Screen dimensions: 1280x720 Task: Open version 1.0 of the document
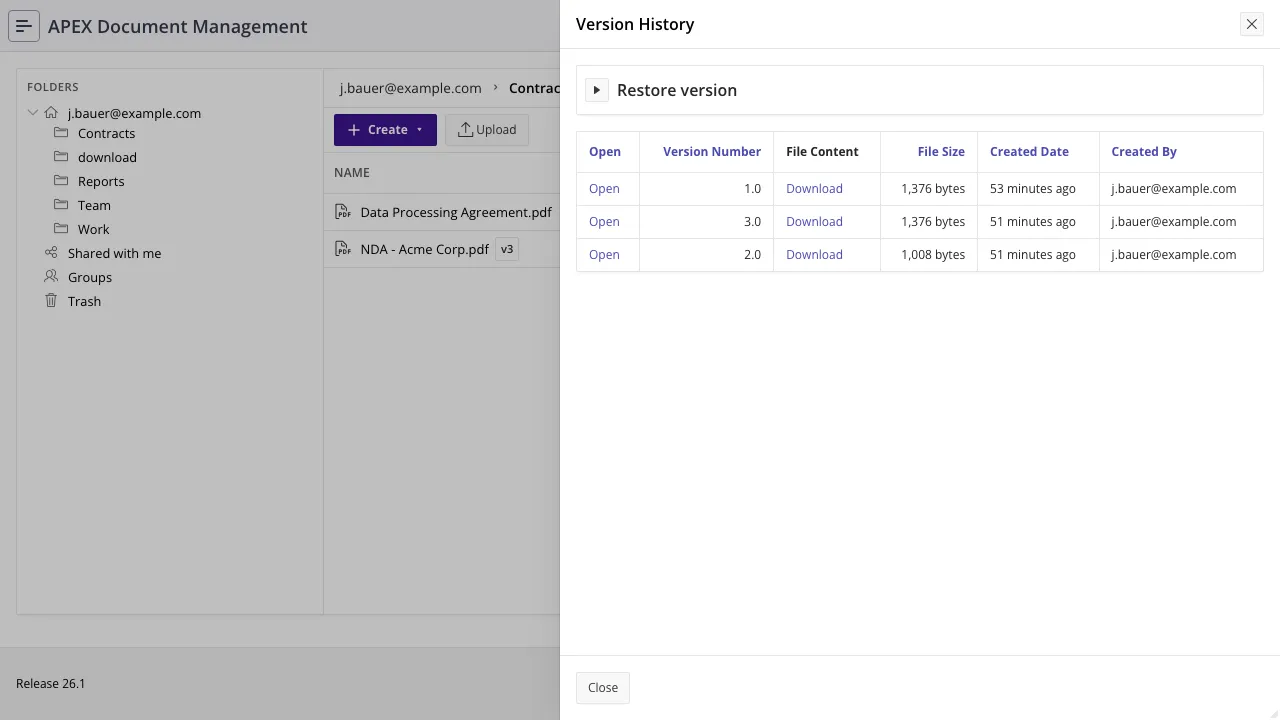pos(604,189)
